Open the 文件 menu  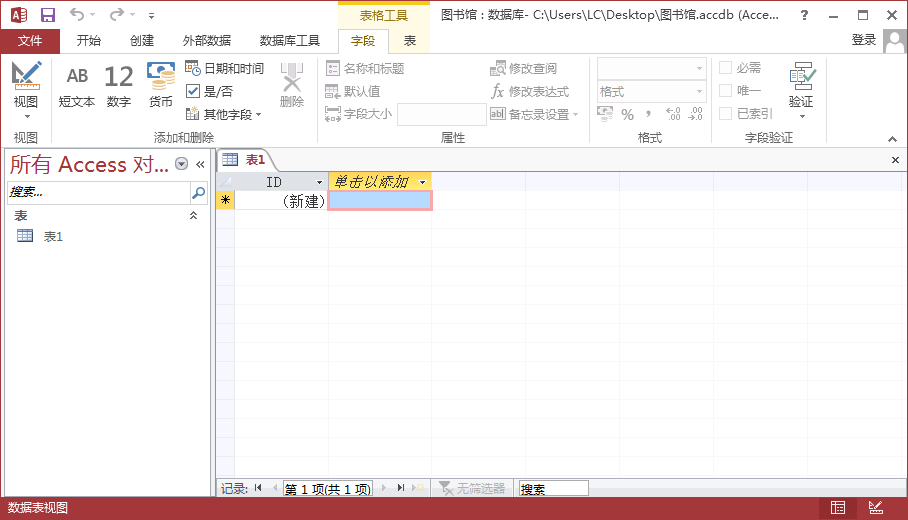pos(30,41)
